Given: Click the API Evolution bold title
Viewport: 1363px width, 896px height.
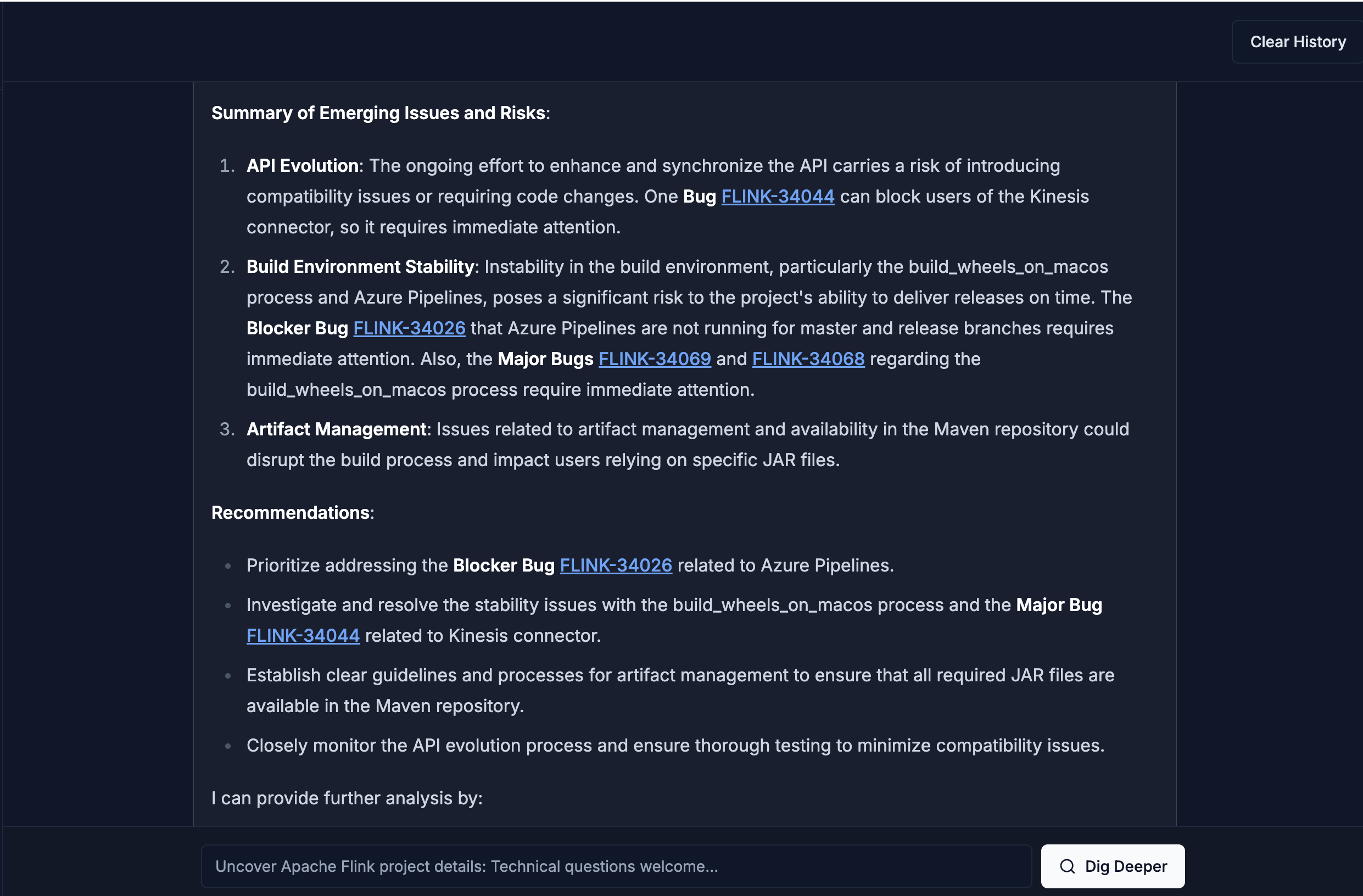Looking at the screenshot, I should [303, 166].
